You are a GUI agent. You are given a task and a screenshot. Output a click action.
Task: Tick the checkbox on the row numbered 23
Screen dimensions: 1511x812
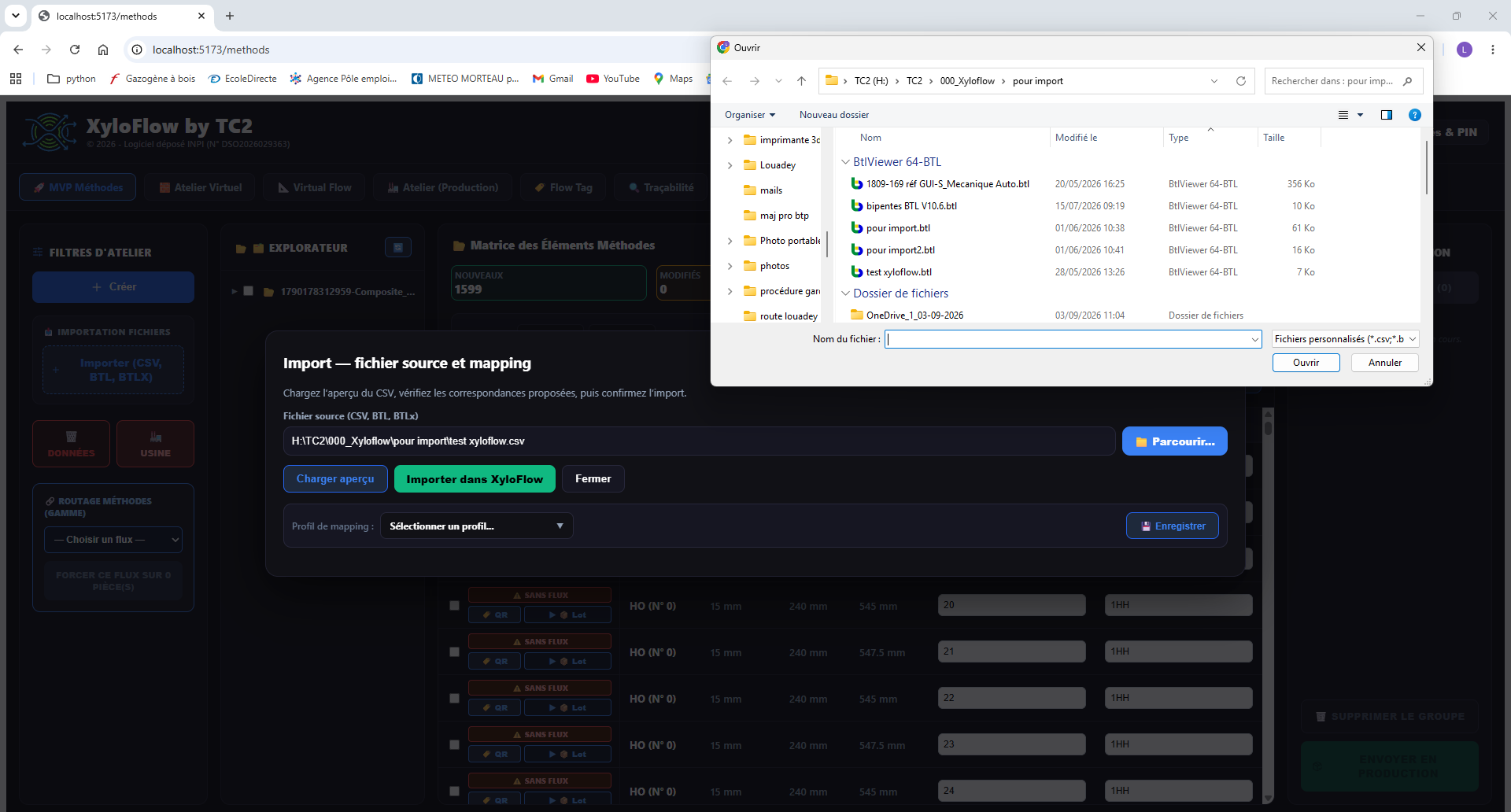pos(454,745)
